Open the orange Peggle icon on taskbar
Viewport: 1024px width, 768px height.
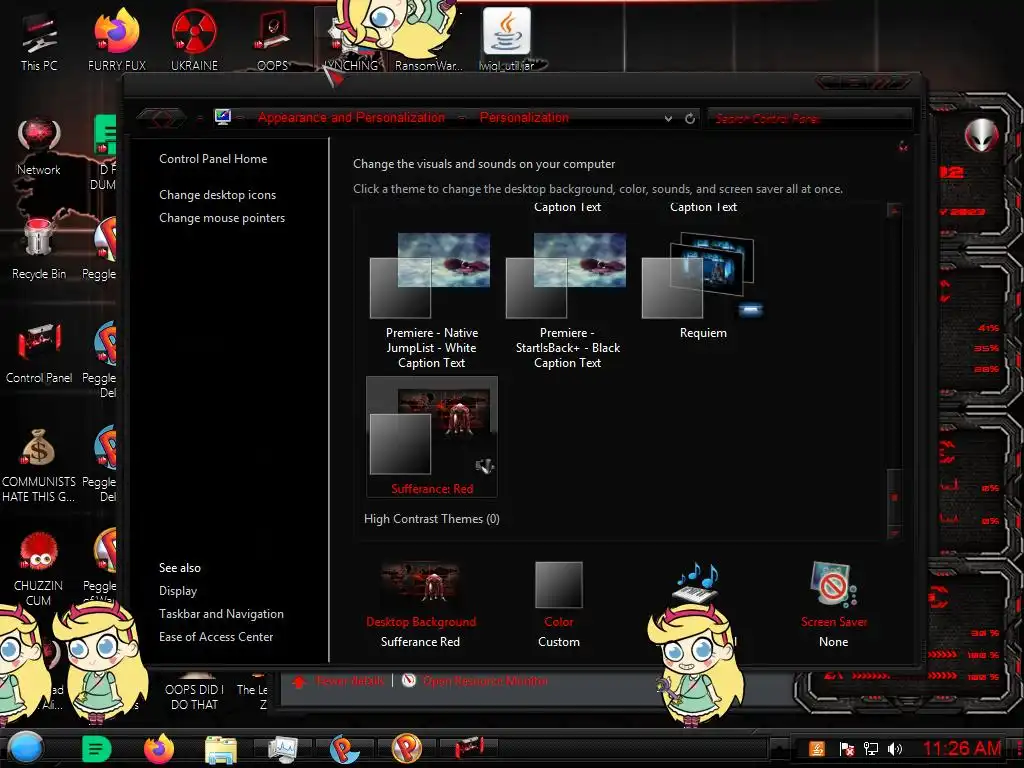point(406,749)
